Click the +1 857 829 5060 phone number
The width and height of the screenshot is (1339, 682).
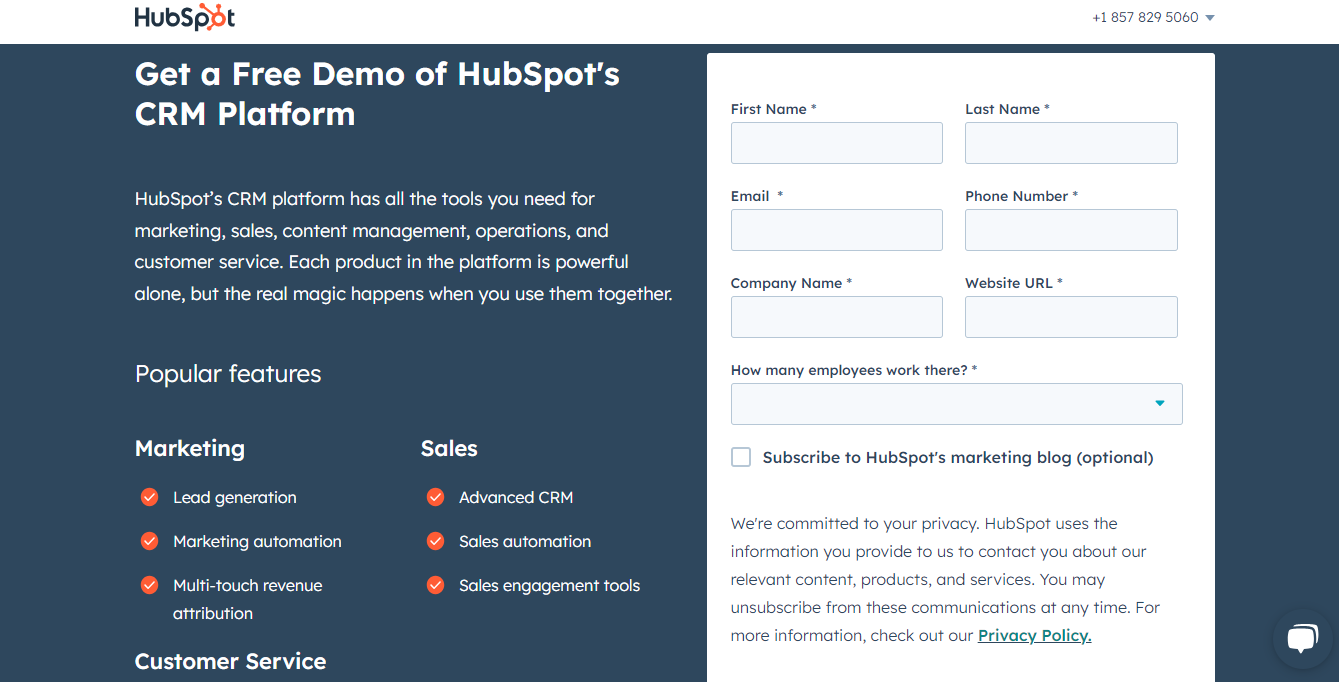click(1145, 17)
